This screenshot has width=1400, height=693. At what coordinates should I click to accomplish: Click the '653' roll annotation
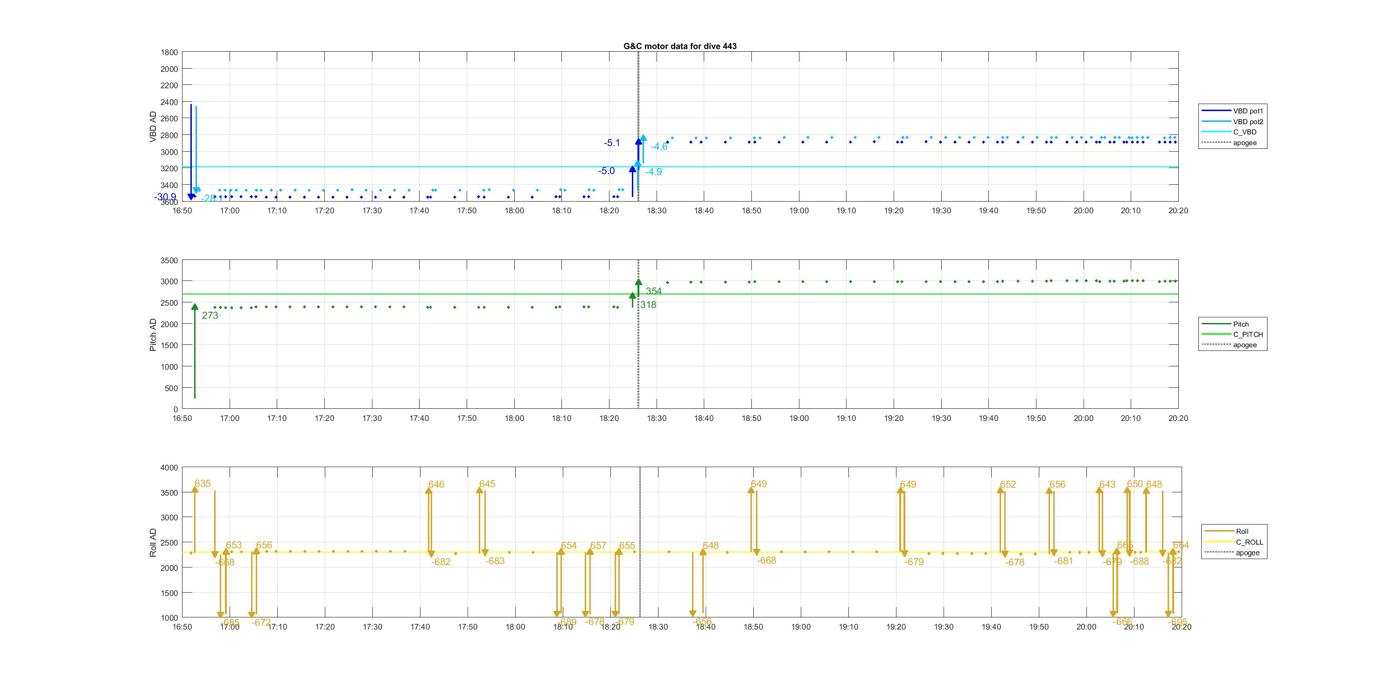[x=234, y=546]
